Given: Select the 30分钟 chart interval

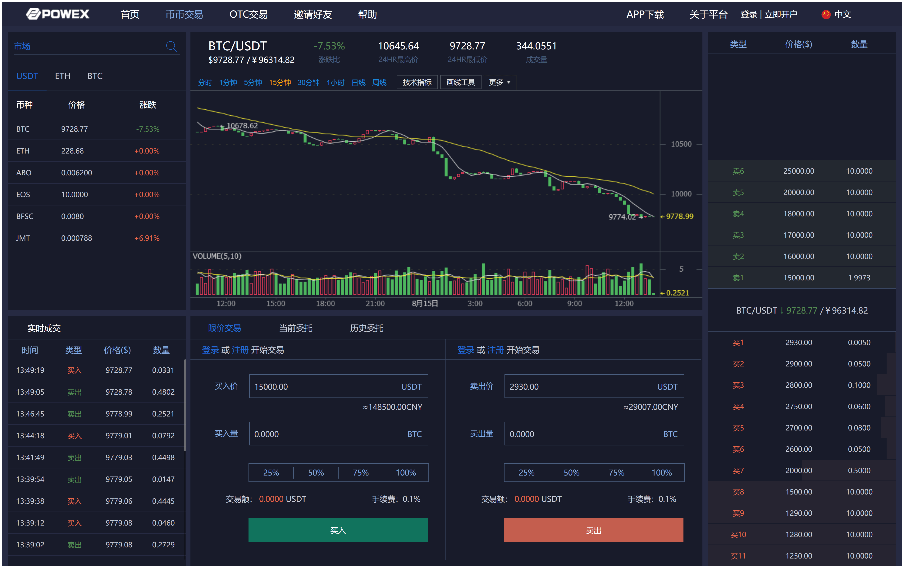Looking at the screenshot, I should point(308,83).
